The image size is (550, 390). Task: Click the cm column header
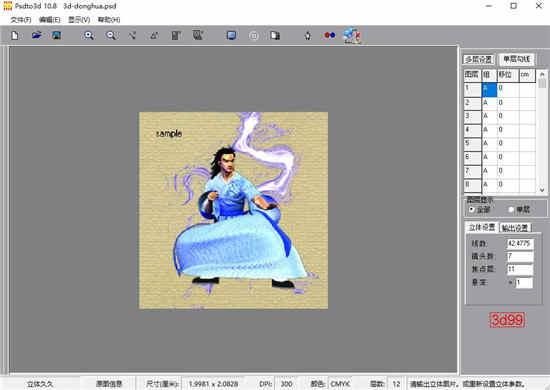[527, 75]
